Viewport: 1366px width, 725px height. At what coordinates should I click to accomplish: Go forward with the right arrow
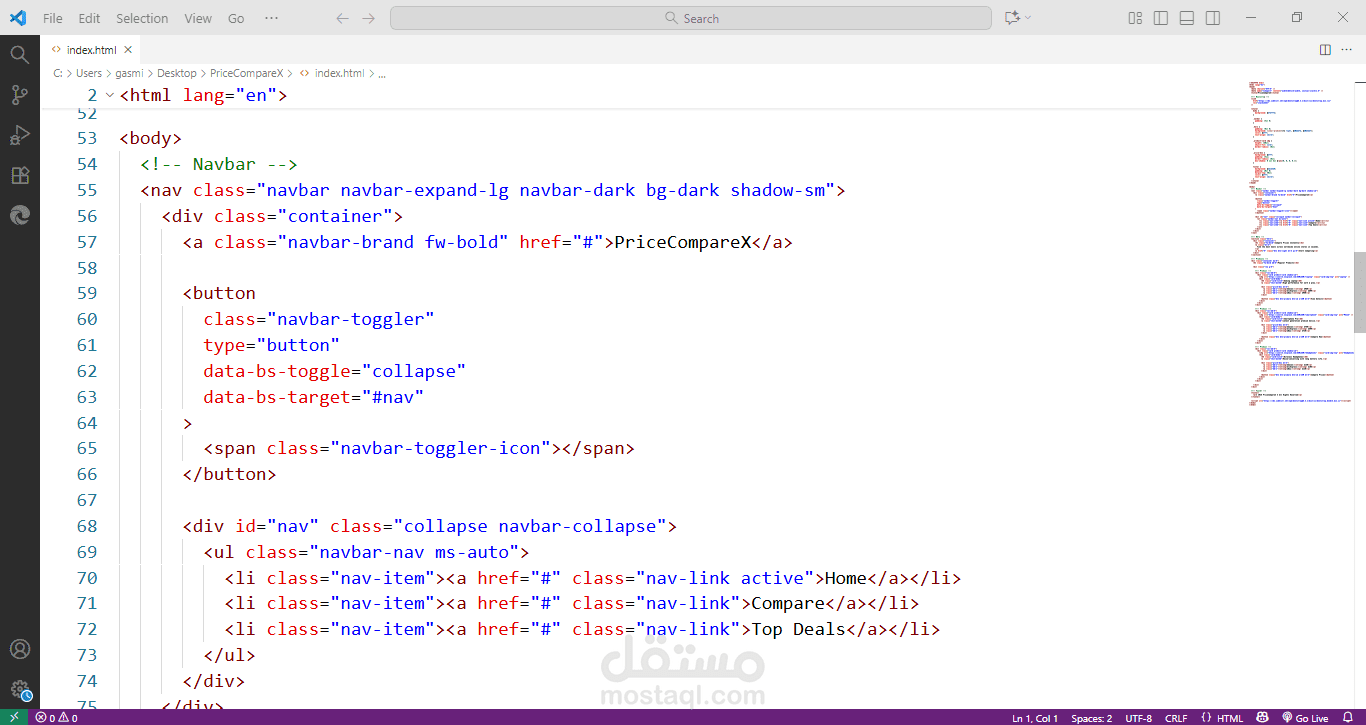point(369,18)
